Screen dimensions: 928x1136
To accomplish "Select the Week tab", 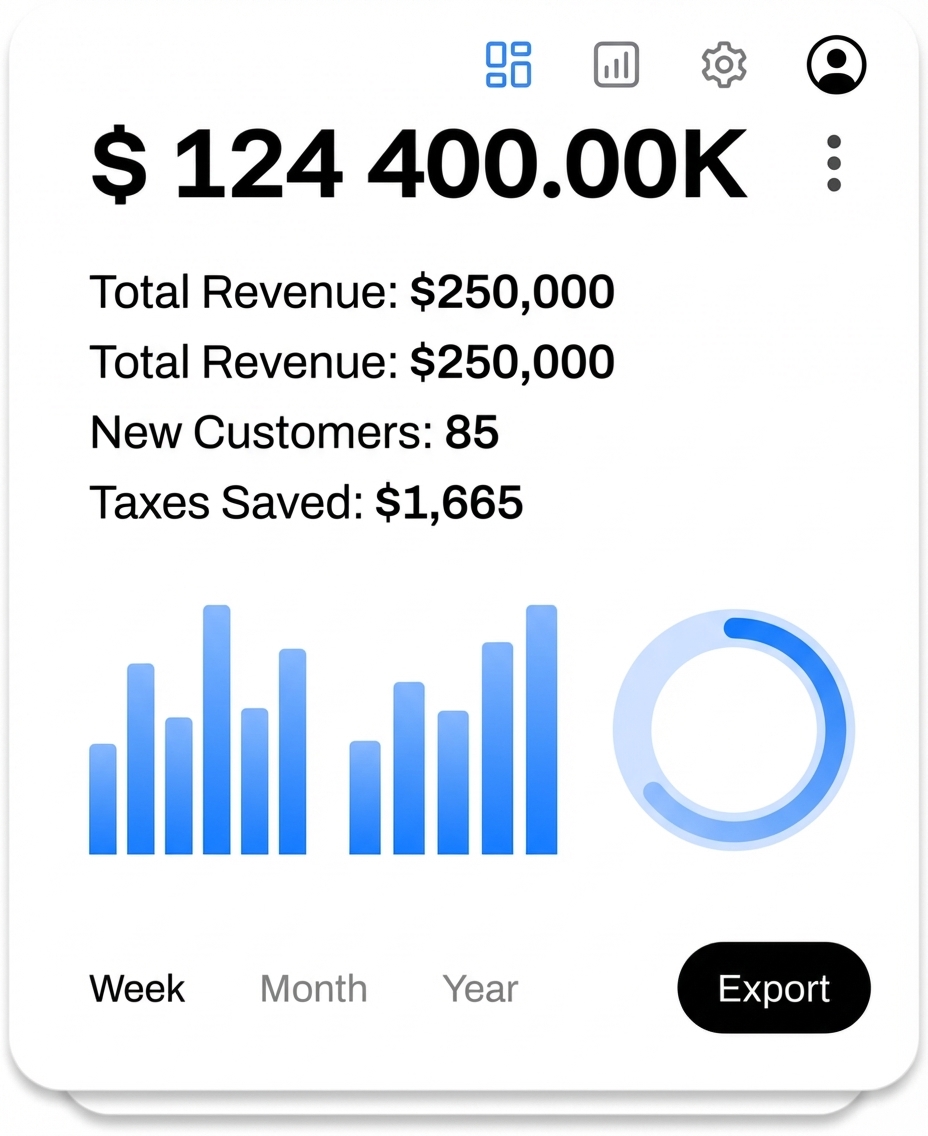I will pyautogui.click(x=137, y=989).
